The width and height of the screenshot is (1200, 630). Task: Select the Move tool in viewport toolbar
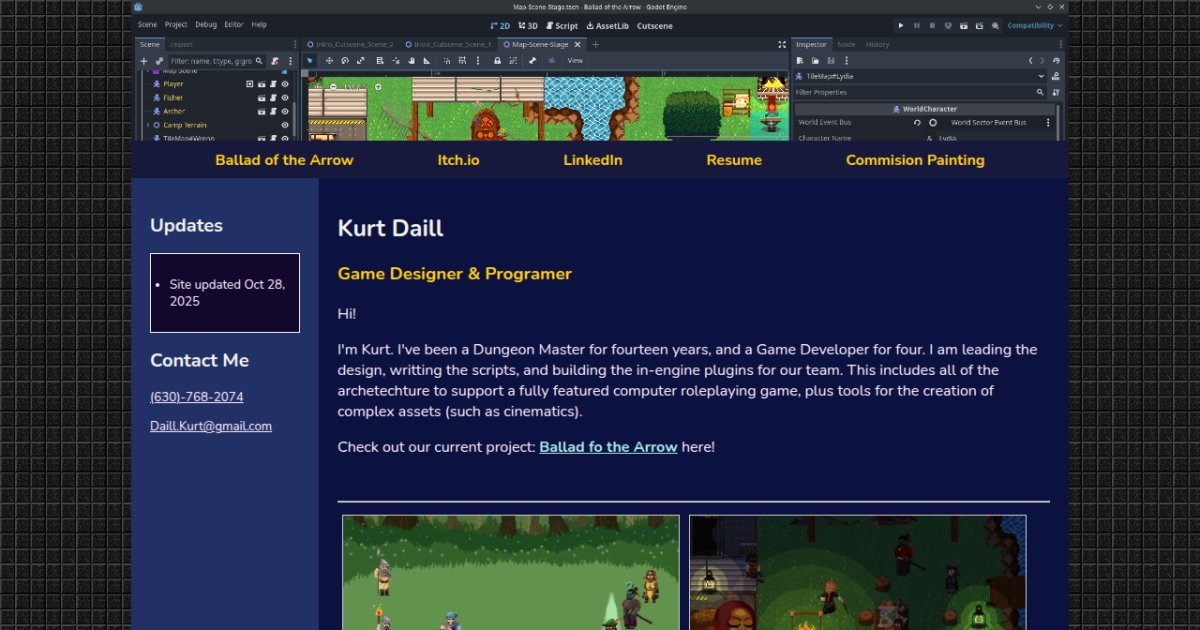[x=329, y=61]
